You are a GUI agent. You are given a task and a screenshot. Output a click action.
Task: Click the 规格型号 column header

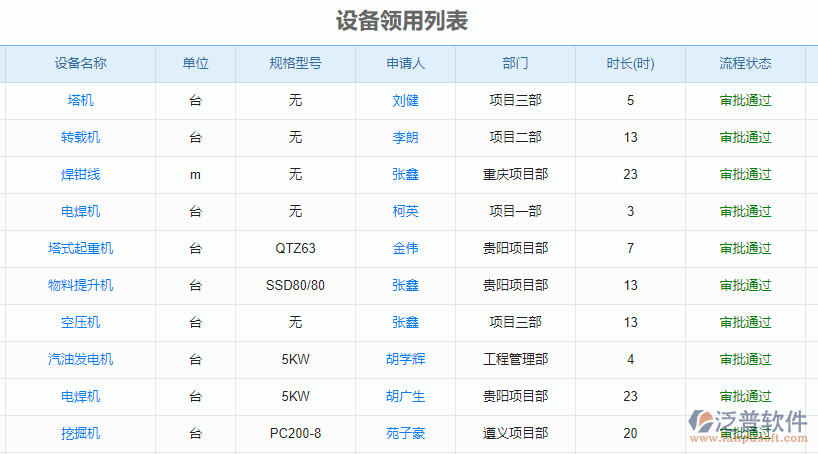(x=295, y=64)
